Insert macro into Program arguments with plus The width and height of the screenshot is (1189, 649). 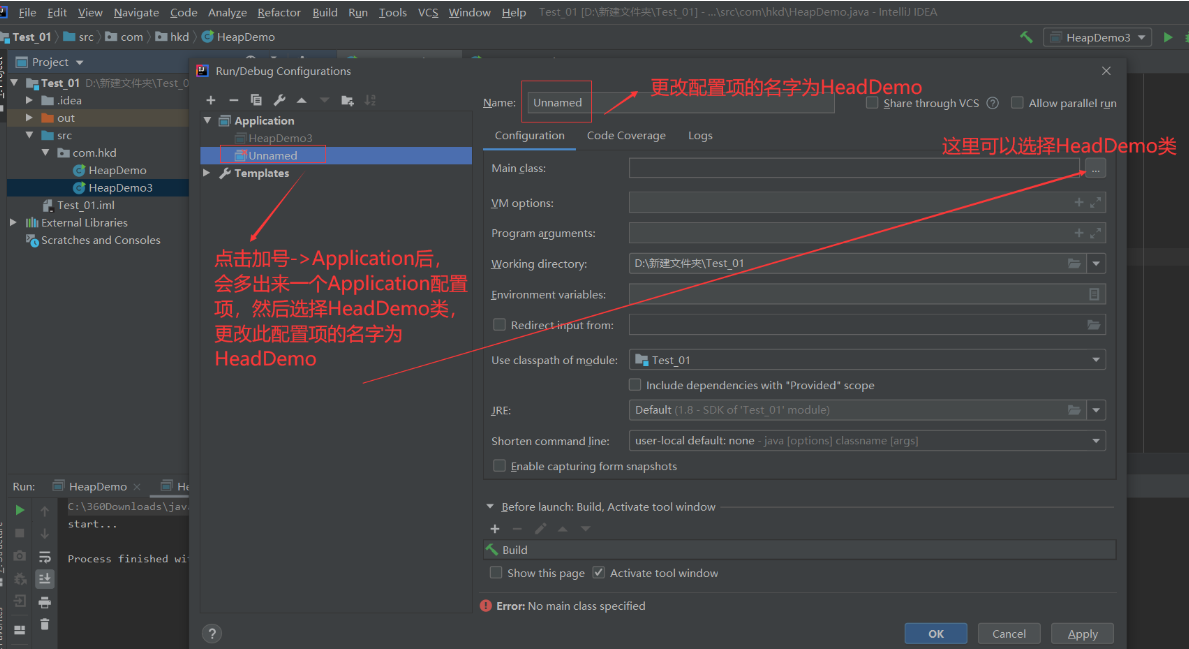point(1078,233)
